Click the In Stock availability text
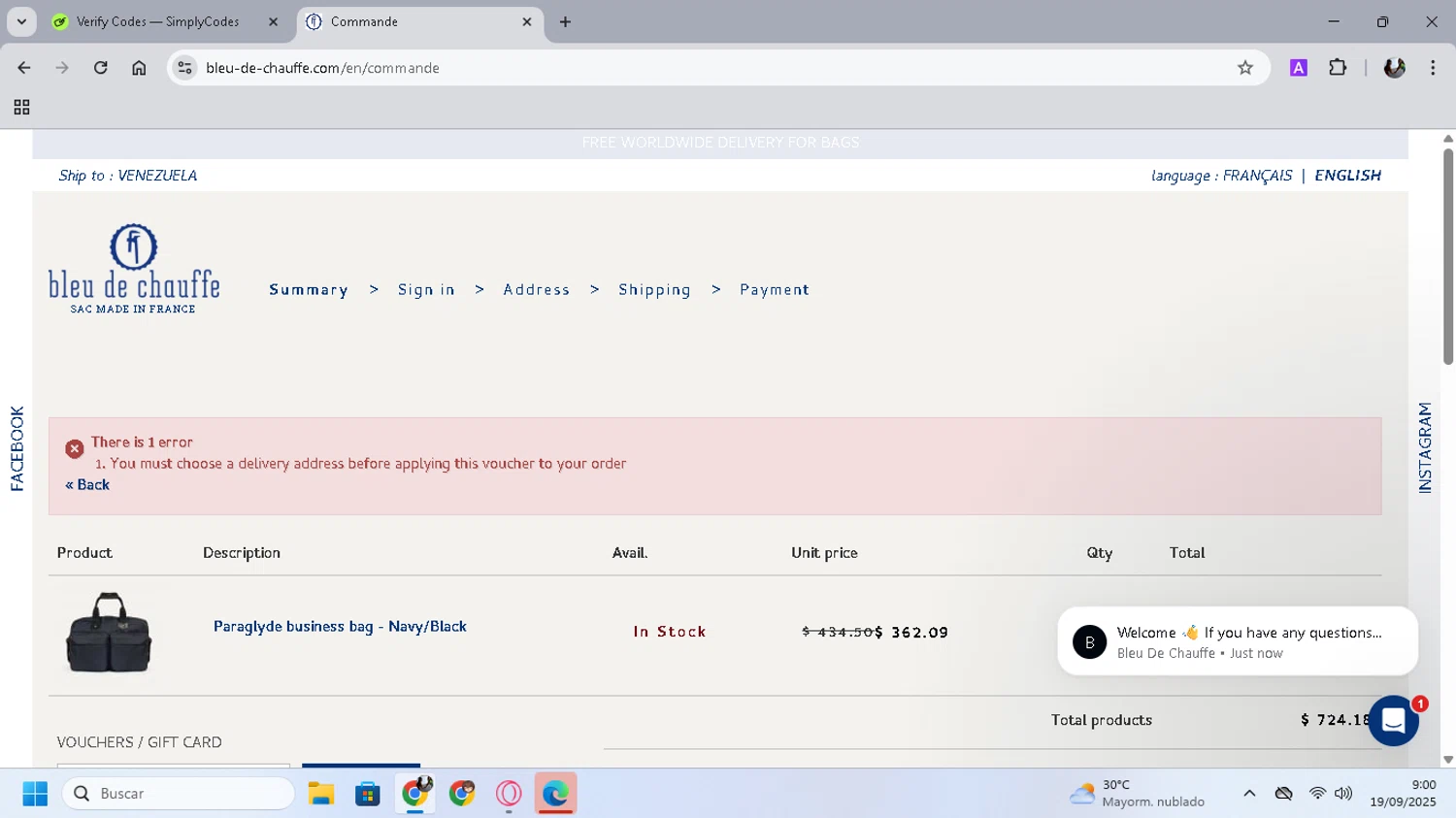Screen dimensions: 1456x818 click(x=670, y=632)
